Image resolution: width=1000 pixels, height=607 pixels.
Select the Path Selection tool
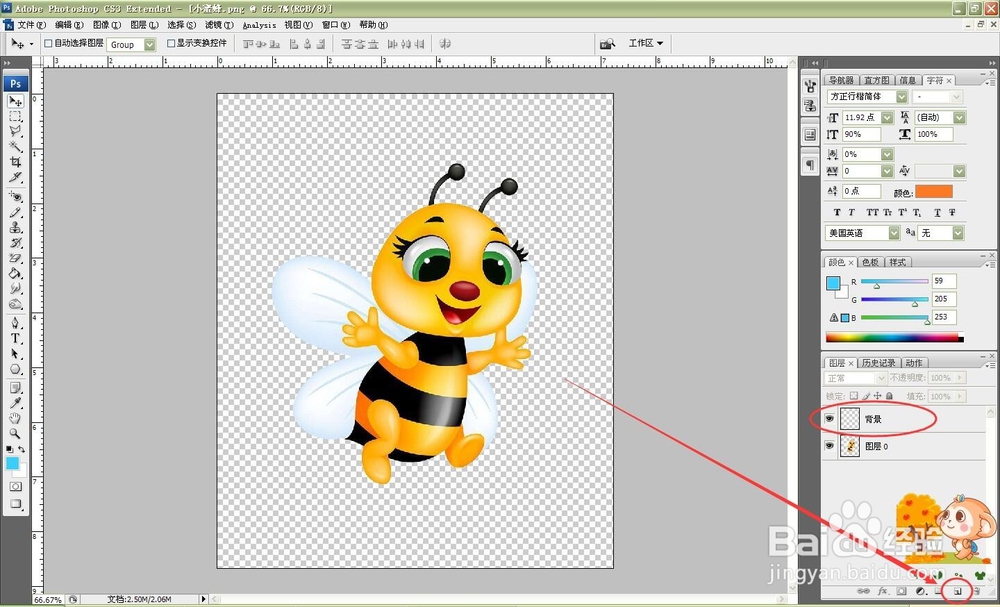(x=15, y=354)
